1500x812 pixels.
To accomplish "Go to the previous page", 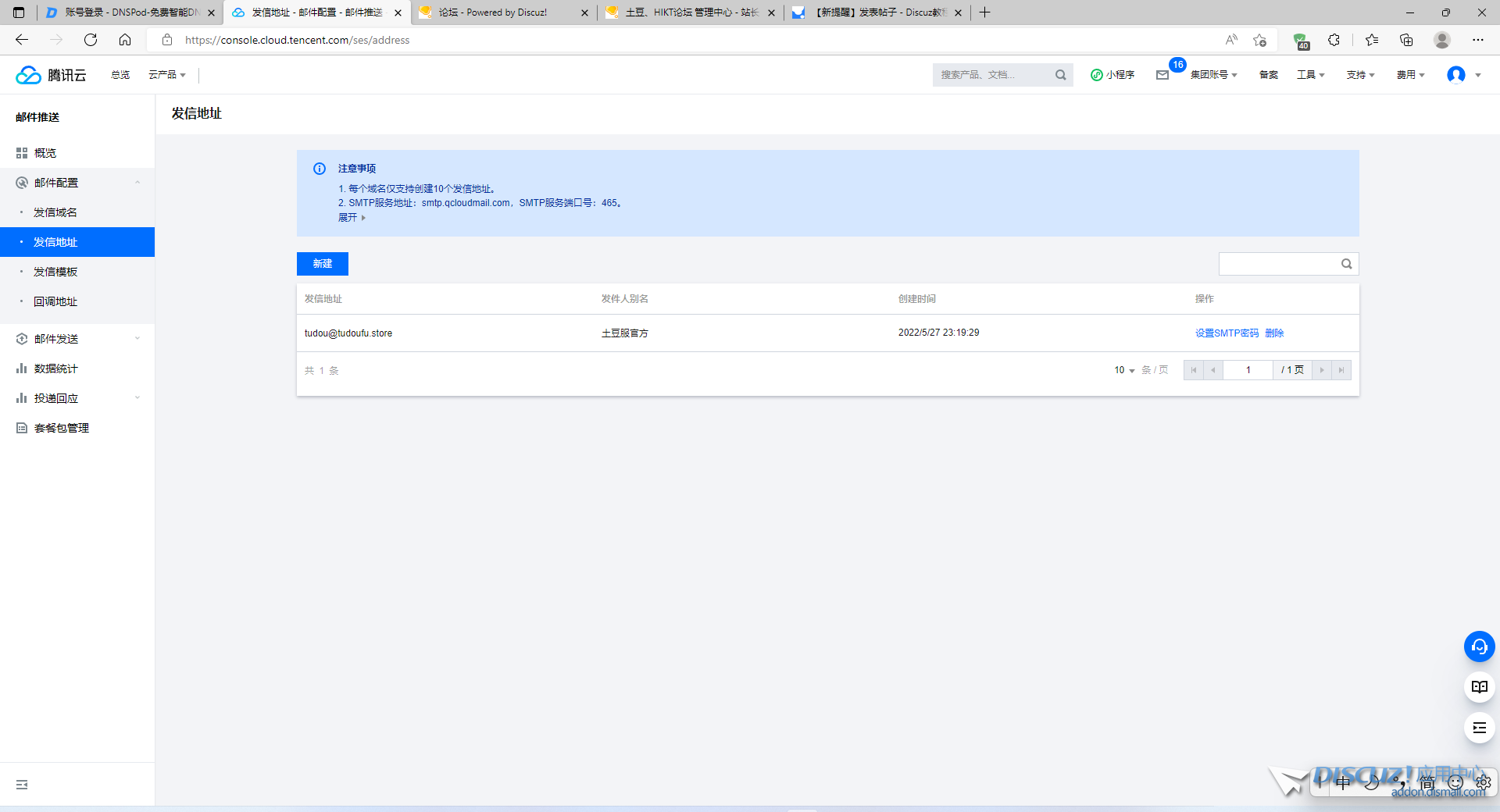I will pyautogui.click(x=1213, y=370).
